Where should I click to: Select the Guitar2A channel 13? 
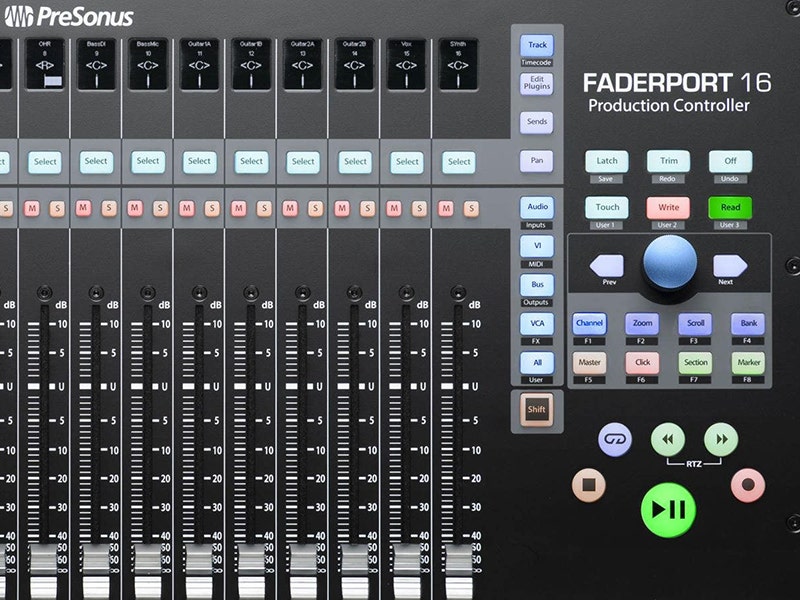coord(303,162)
